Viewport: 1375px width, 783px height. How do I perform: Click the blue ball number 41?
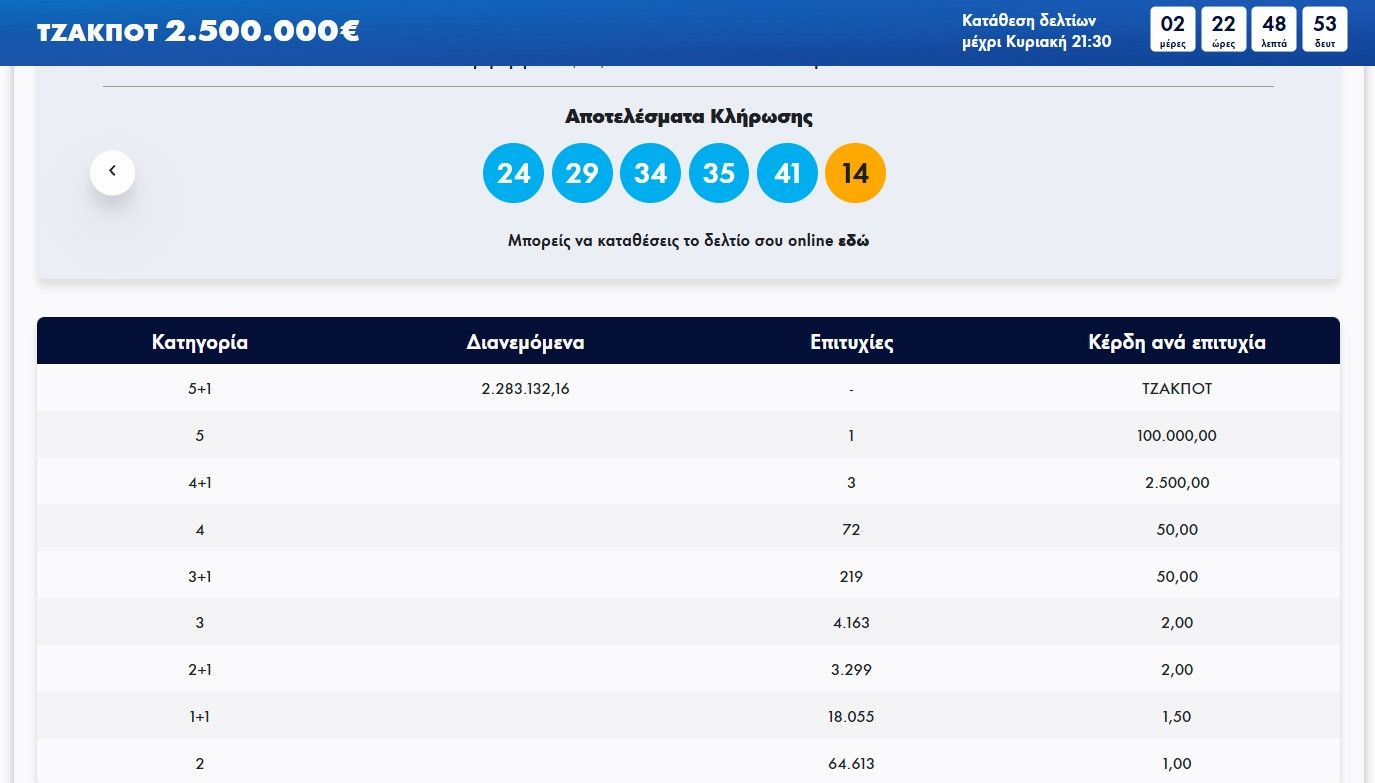(787, 173)
